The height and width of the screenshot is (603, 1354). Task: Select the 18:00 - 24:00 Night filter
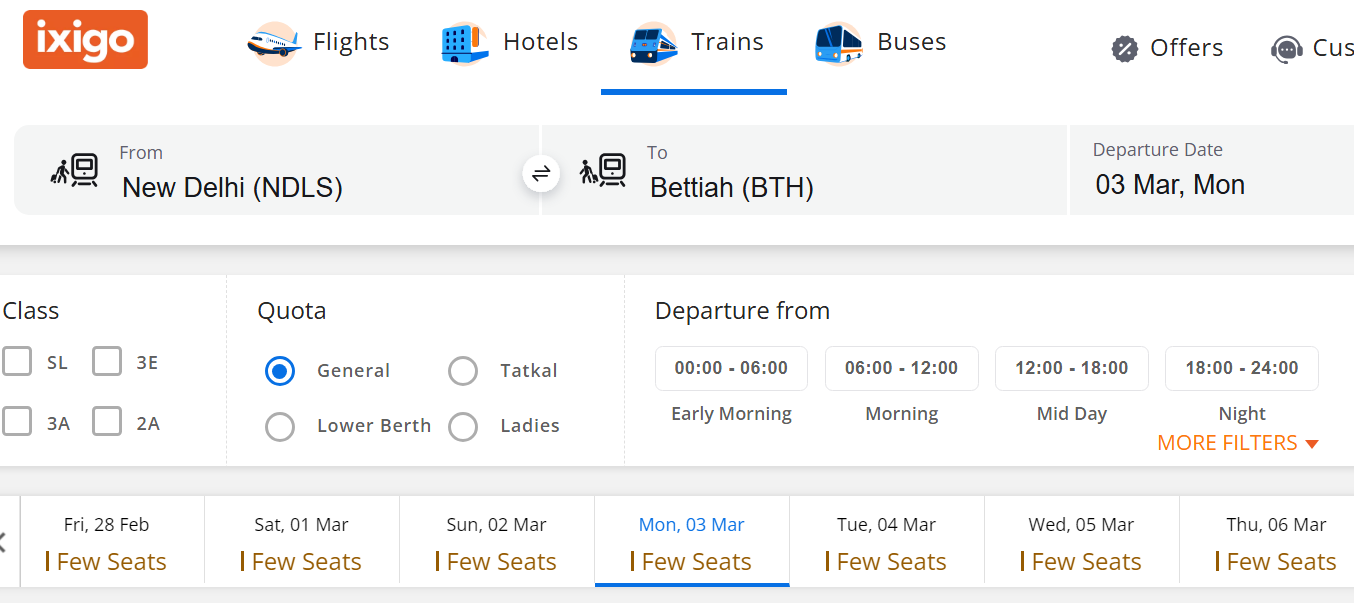click(x=1241, y=368)
